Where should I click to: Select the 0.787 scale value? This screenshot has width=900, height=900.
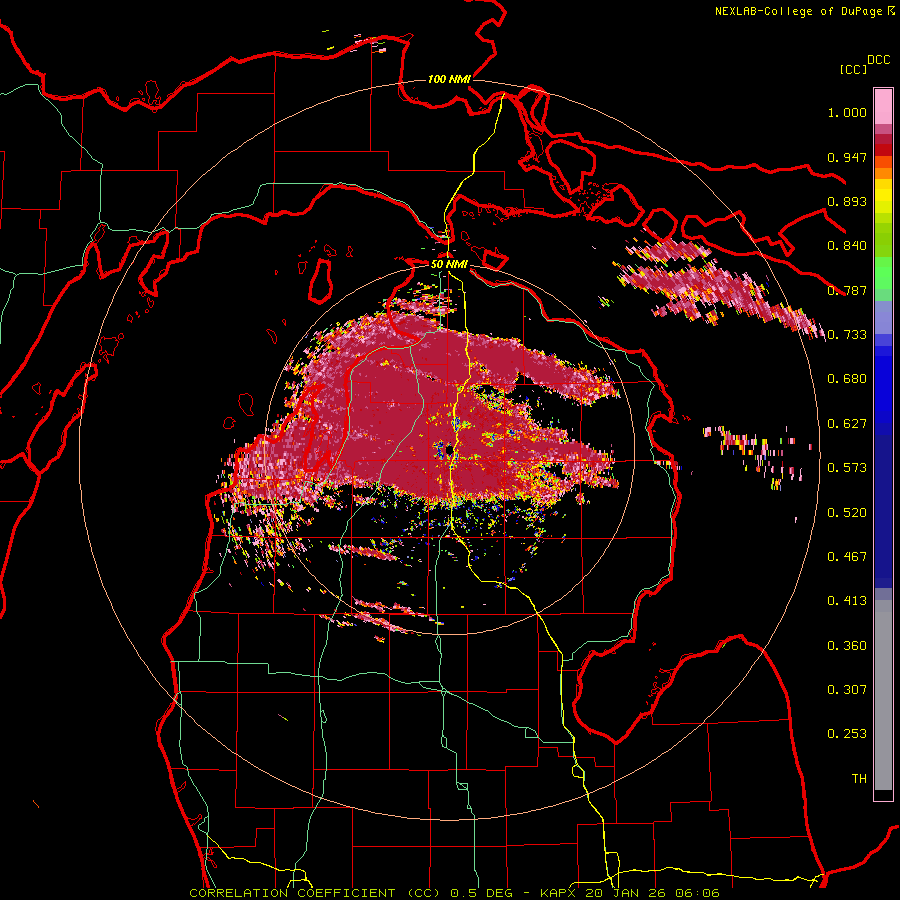pyautogui.click(x=847, y=290)
